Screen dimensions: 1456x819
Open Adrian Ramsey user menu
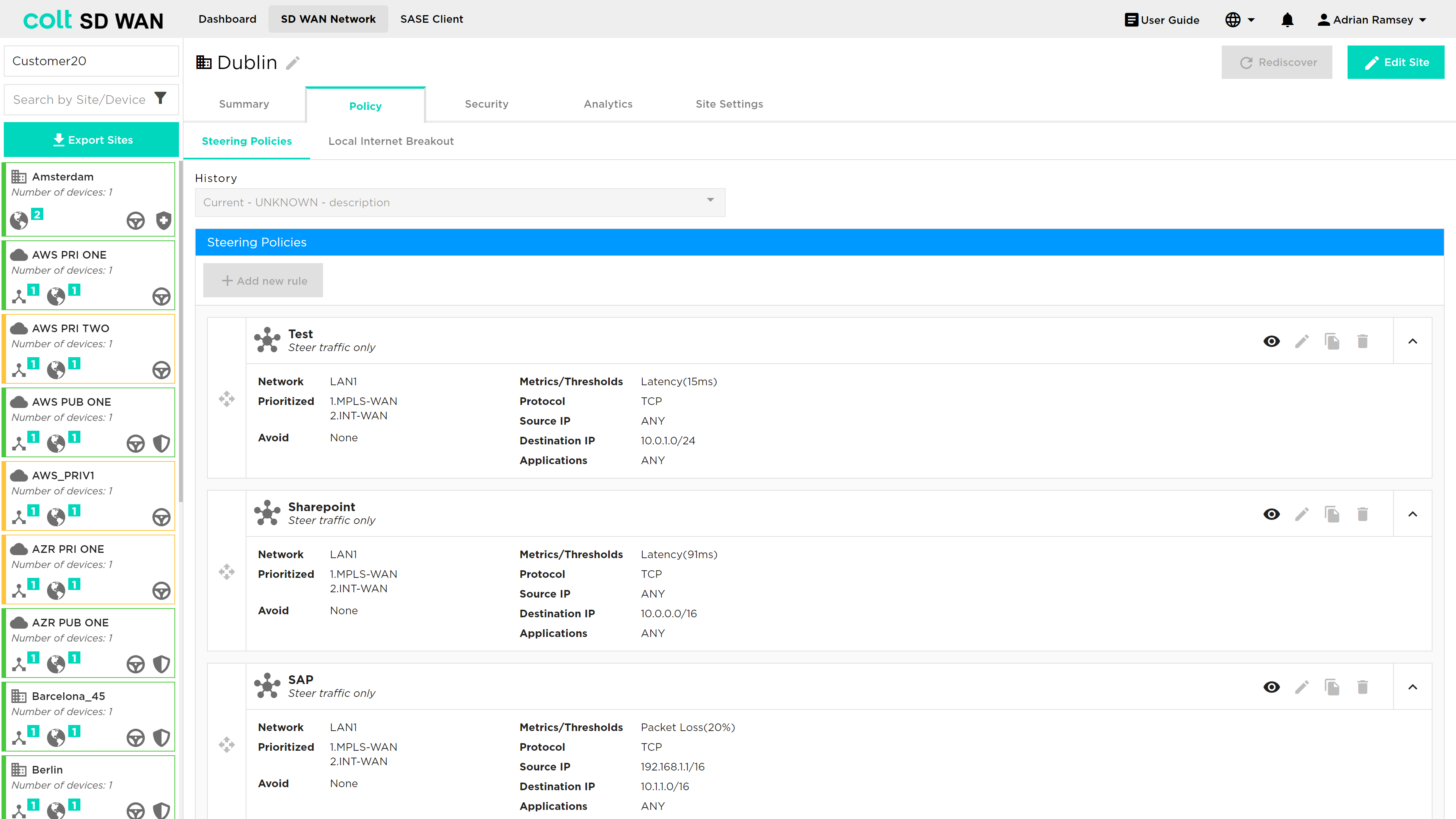click(1372, 20)
